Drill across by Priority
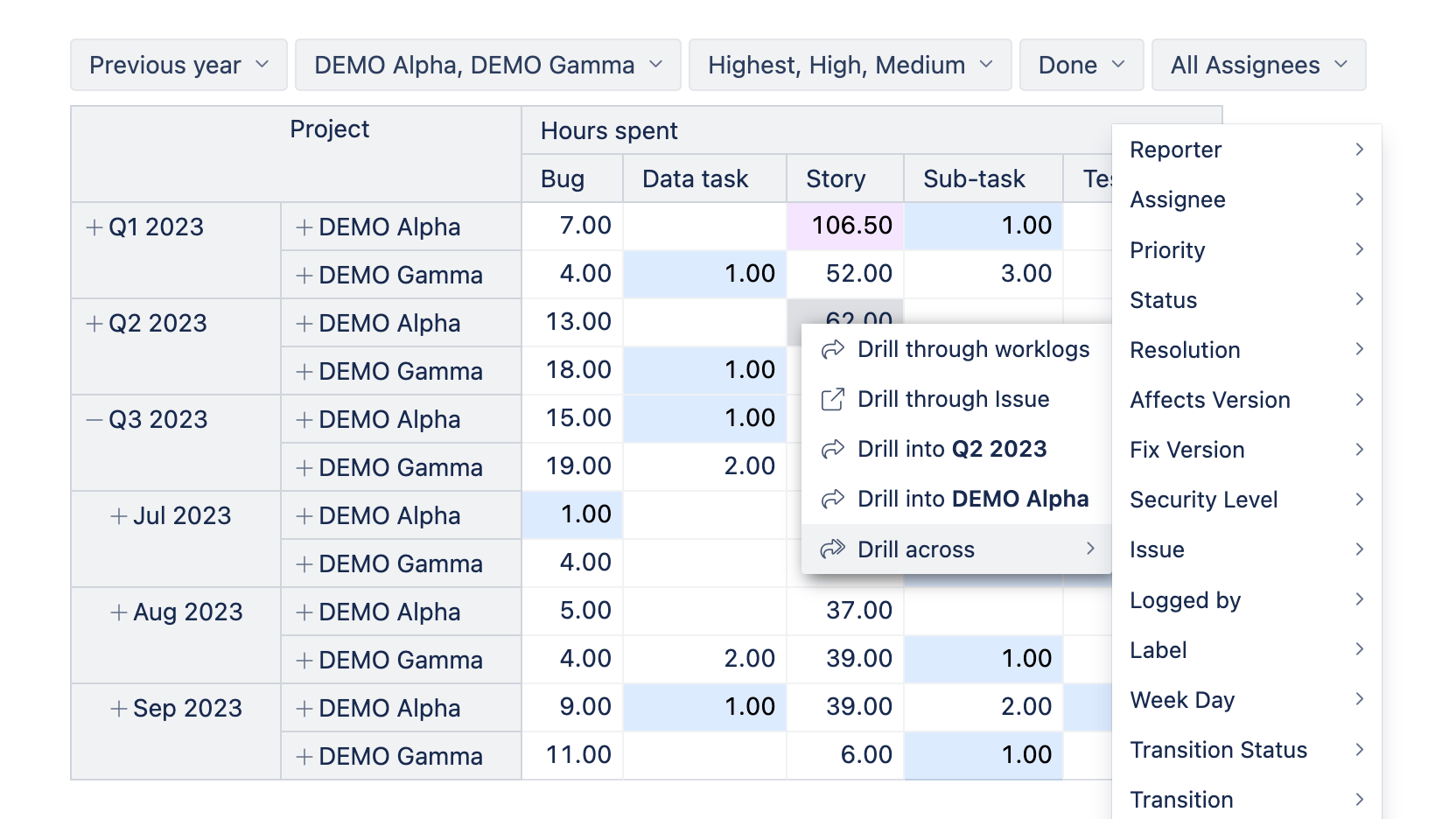The height and width of the screenshot is (819, 1456). click(x=1247, y=250)
